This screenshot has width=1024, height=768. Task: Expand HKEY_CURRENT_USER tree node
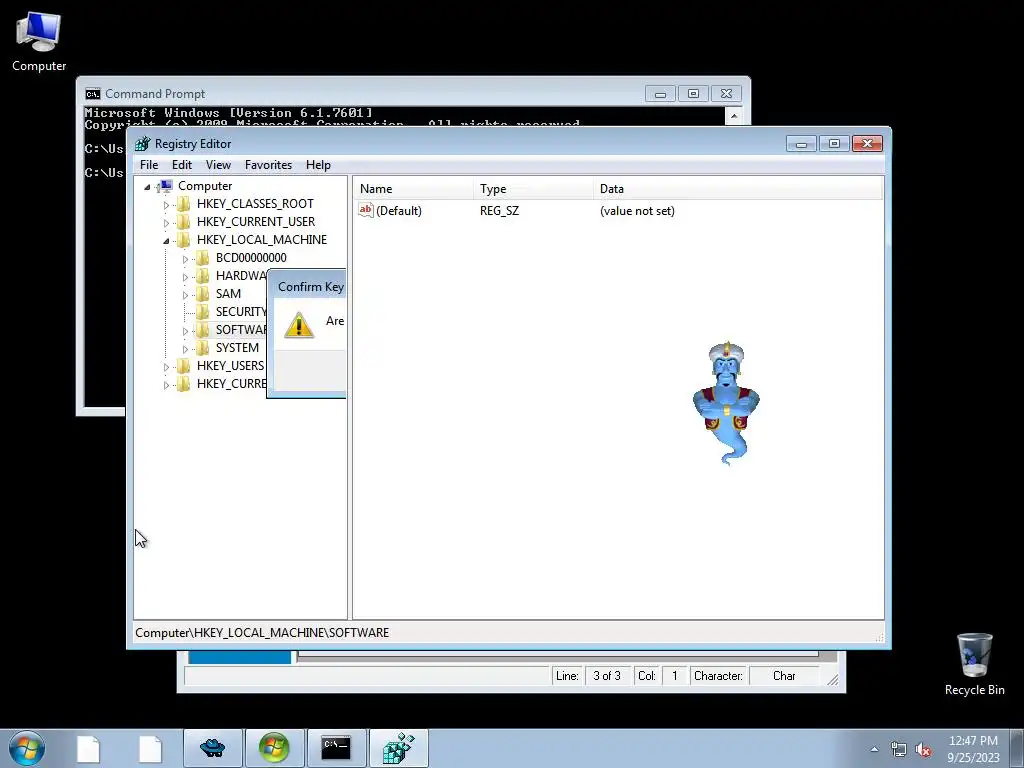[167, 223]
